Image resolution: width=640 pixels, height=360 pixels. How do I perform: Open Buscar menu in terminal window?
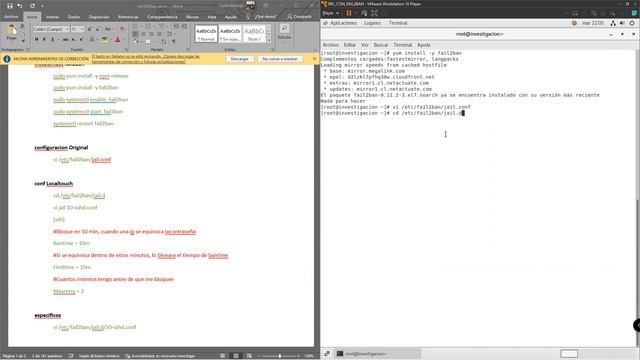click(381, 45)
